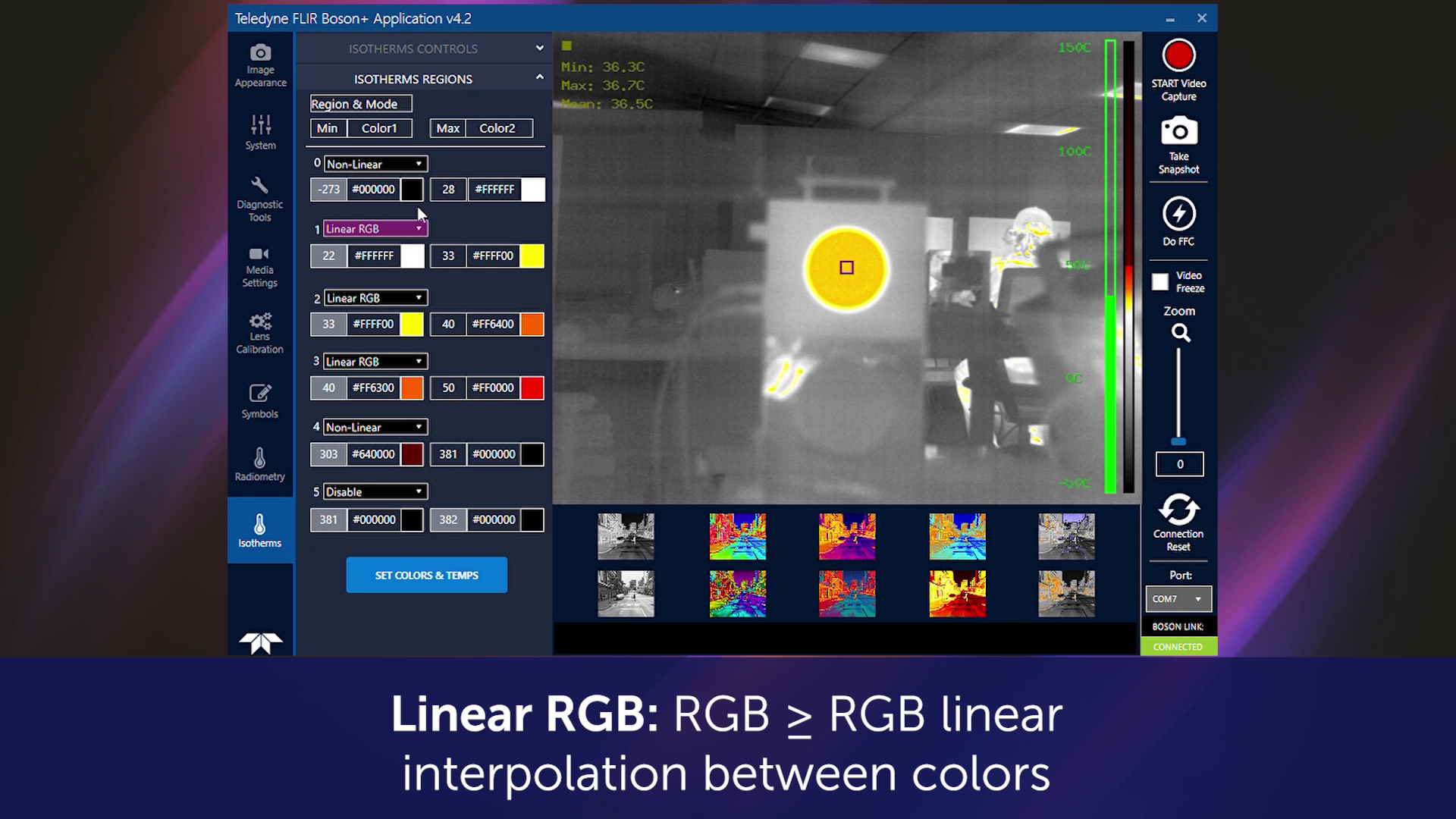
Task: Open region 3 Linear RGB mode dropdown
Action: (x=375, y=362)
